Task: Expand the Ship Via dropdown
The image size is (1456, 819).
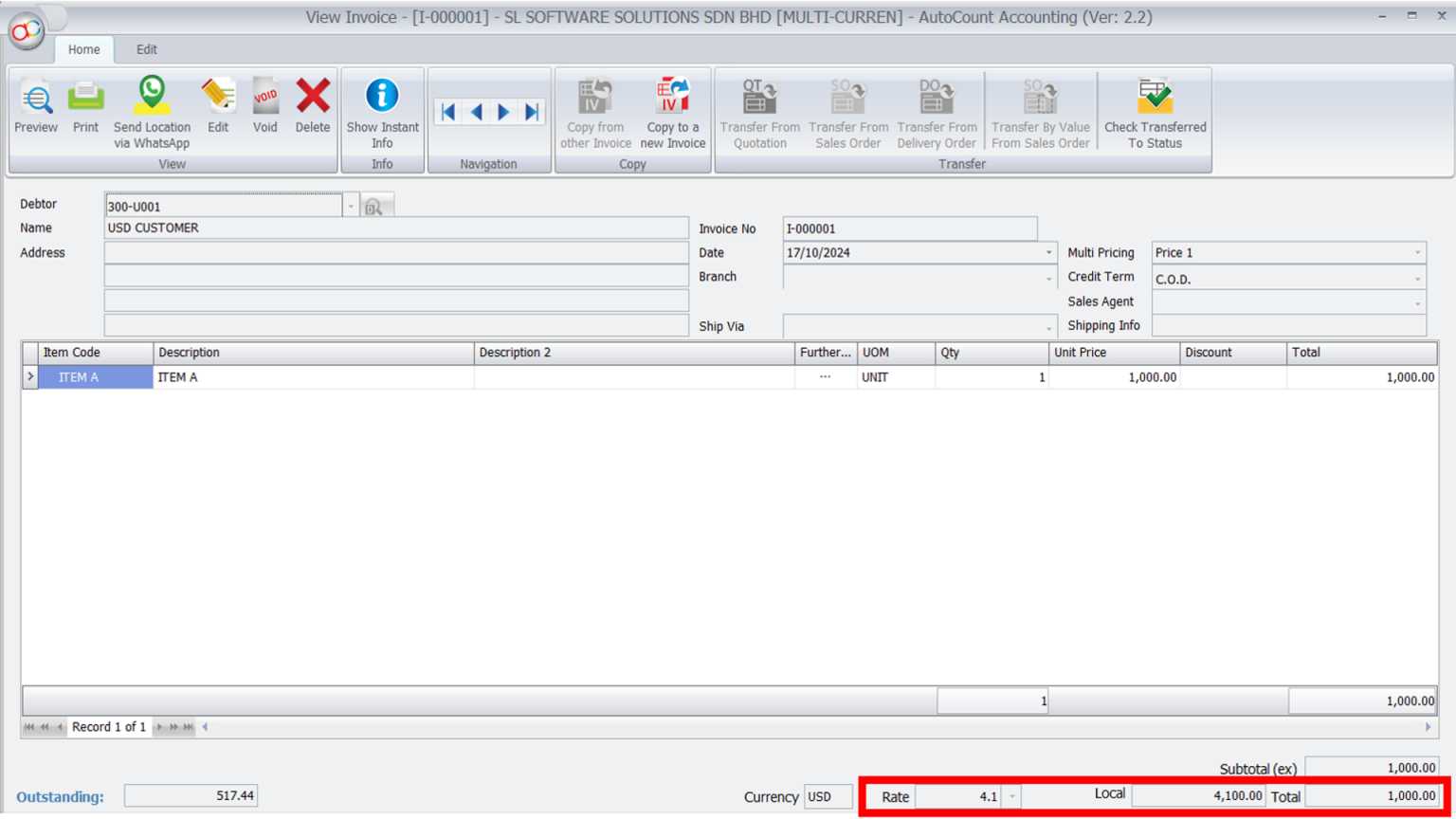Action: point(1048,327)
